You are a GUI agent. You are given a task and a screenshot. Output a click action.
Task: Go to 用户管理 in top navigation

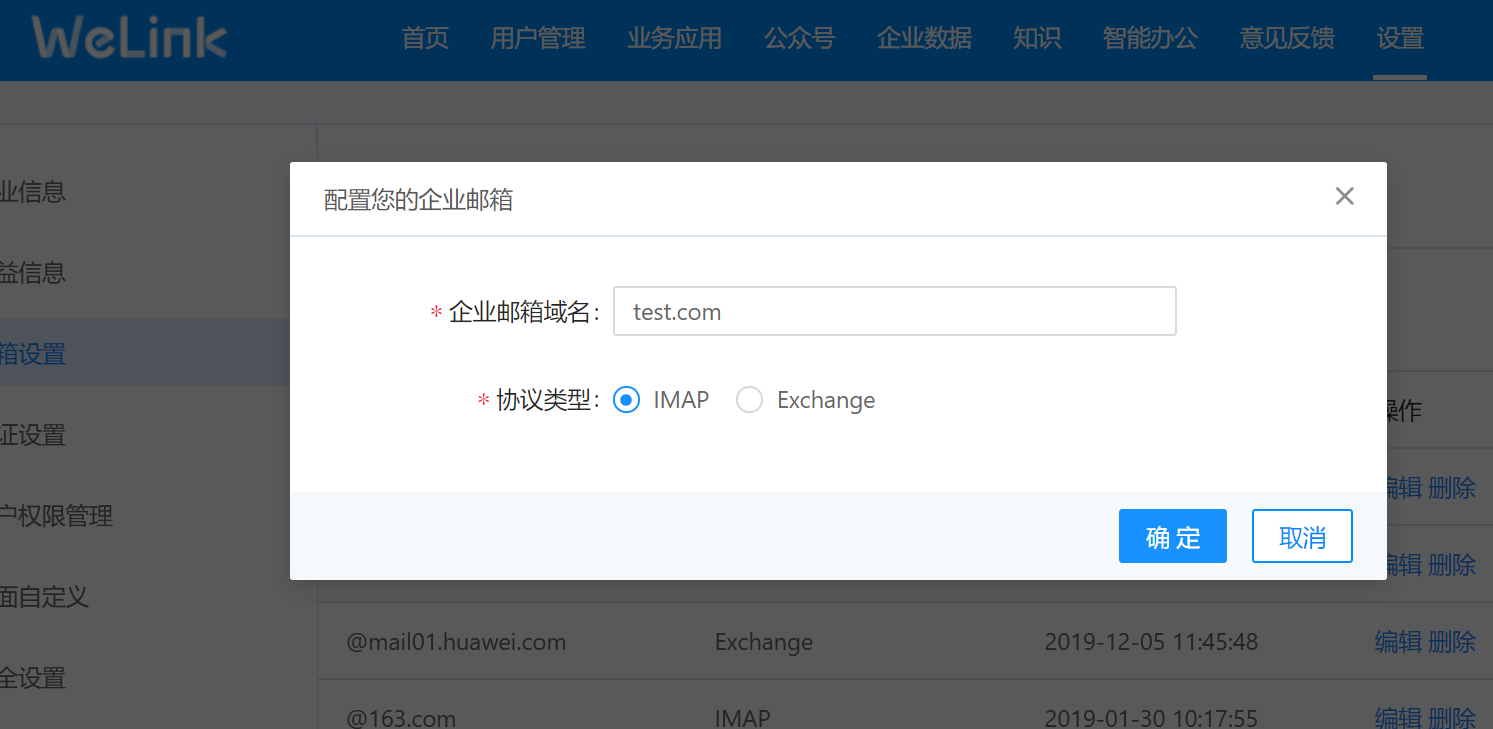coord(538,39)
